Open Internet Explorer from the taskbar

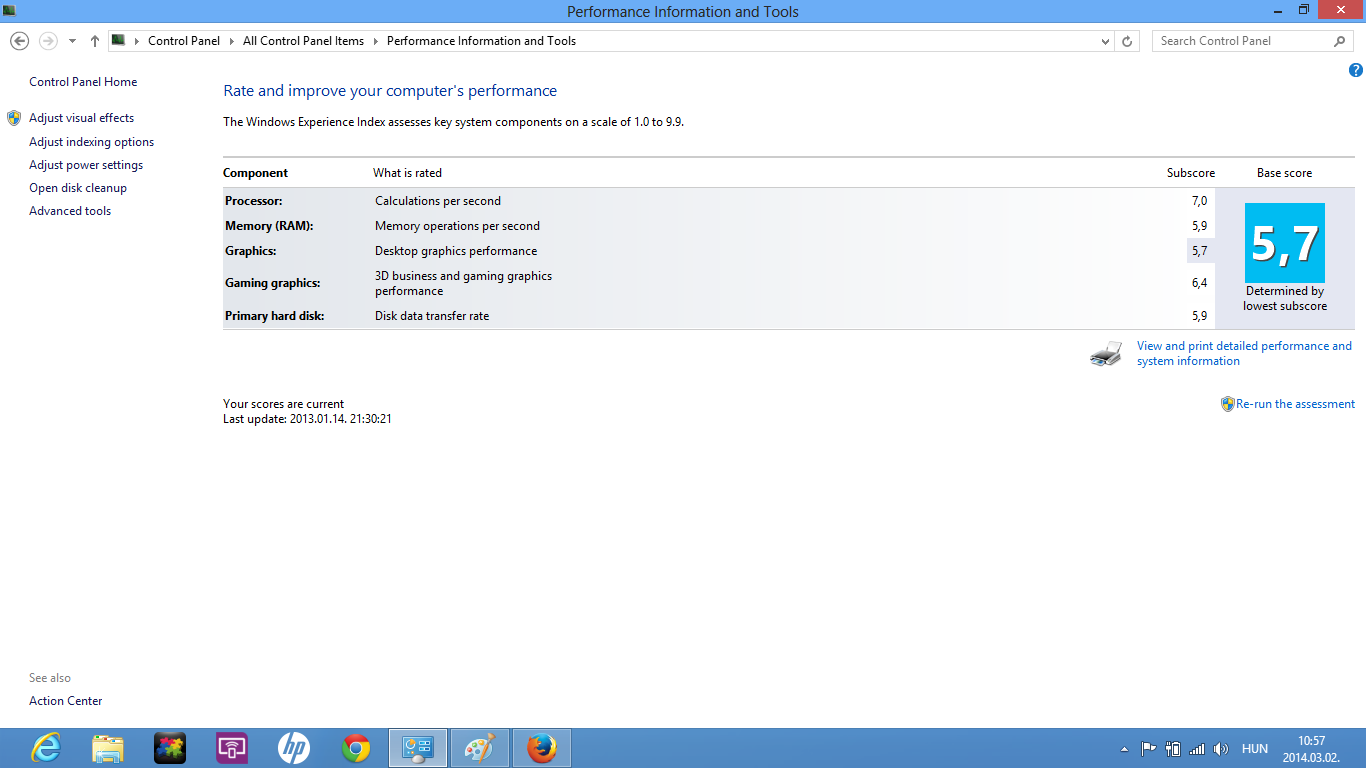pyautogui.click(x=46, y=748)
